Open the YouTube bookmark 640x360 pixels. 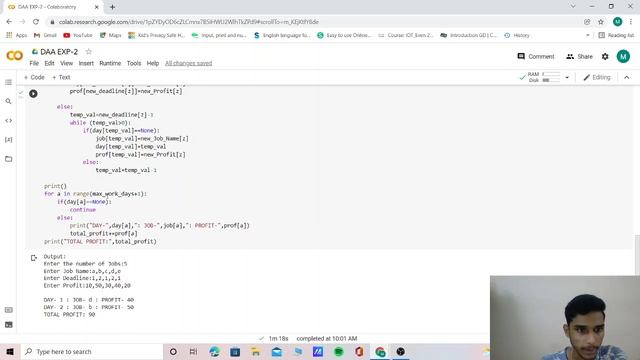pos(78,35)
